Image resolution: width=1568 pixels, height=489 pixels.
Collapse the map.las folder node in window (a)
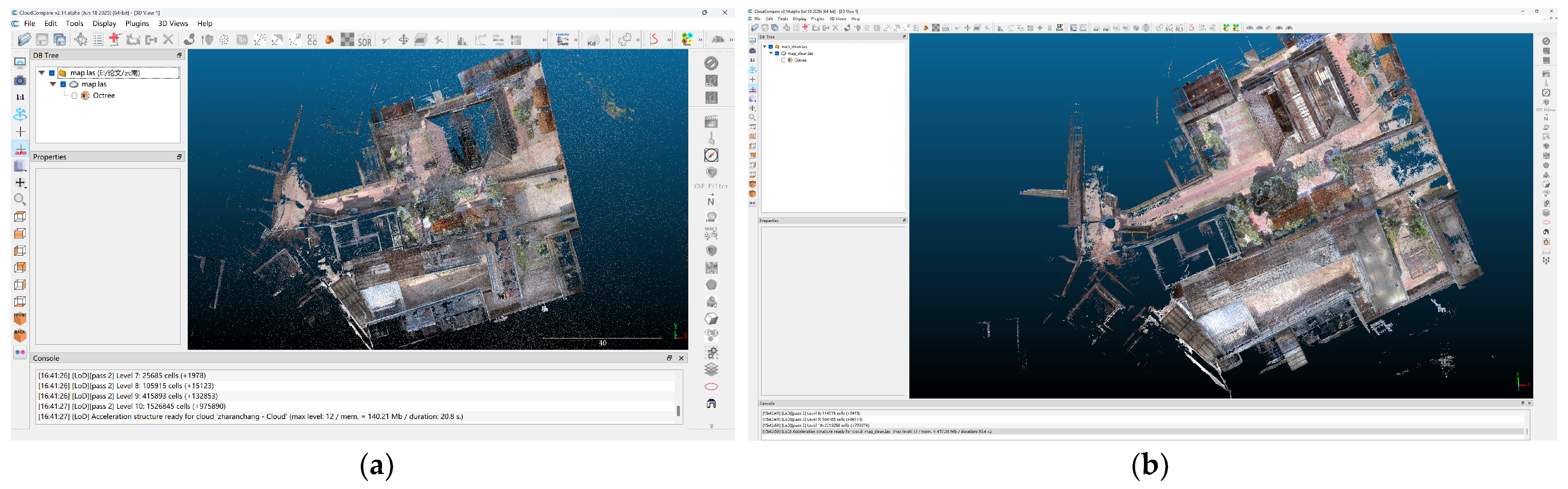tap(41, 73)
